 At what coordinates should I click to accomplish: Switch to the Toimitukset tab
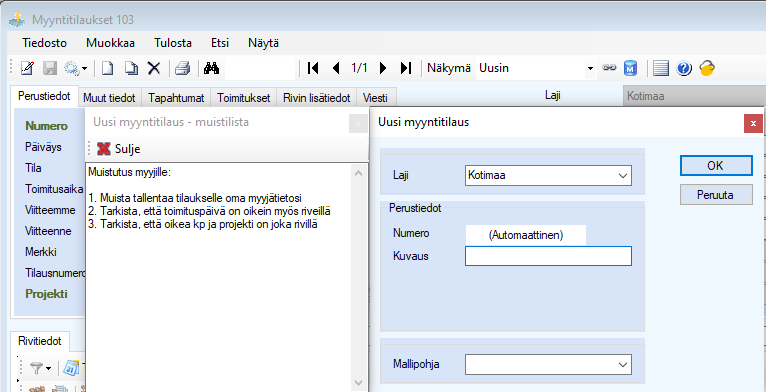[244, 98]
